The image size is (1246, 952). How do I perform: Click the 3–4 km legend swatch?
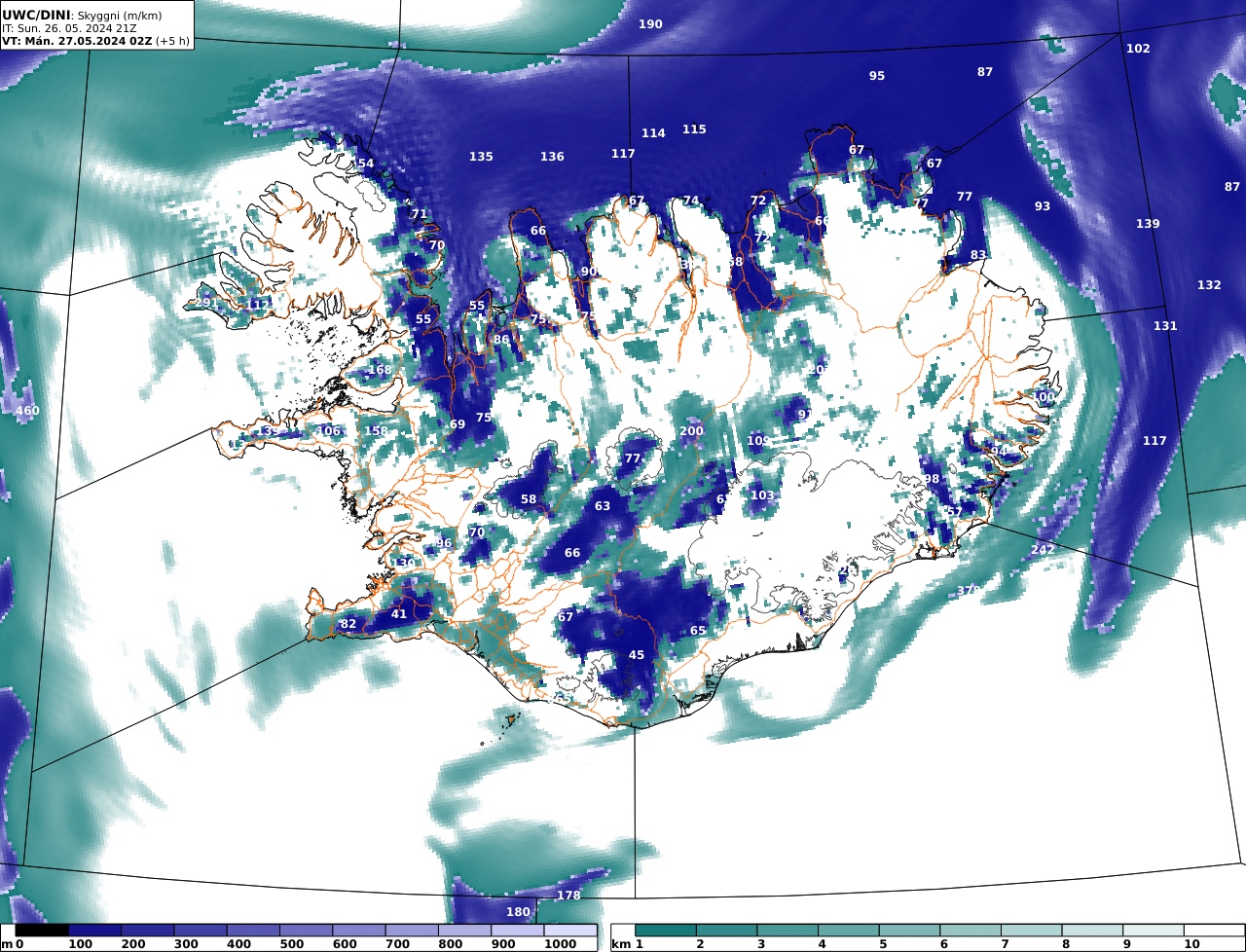788,931
